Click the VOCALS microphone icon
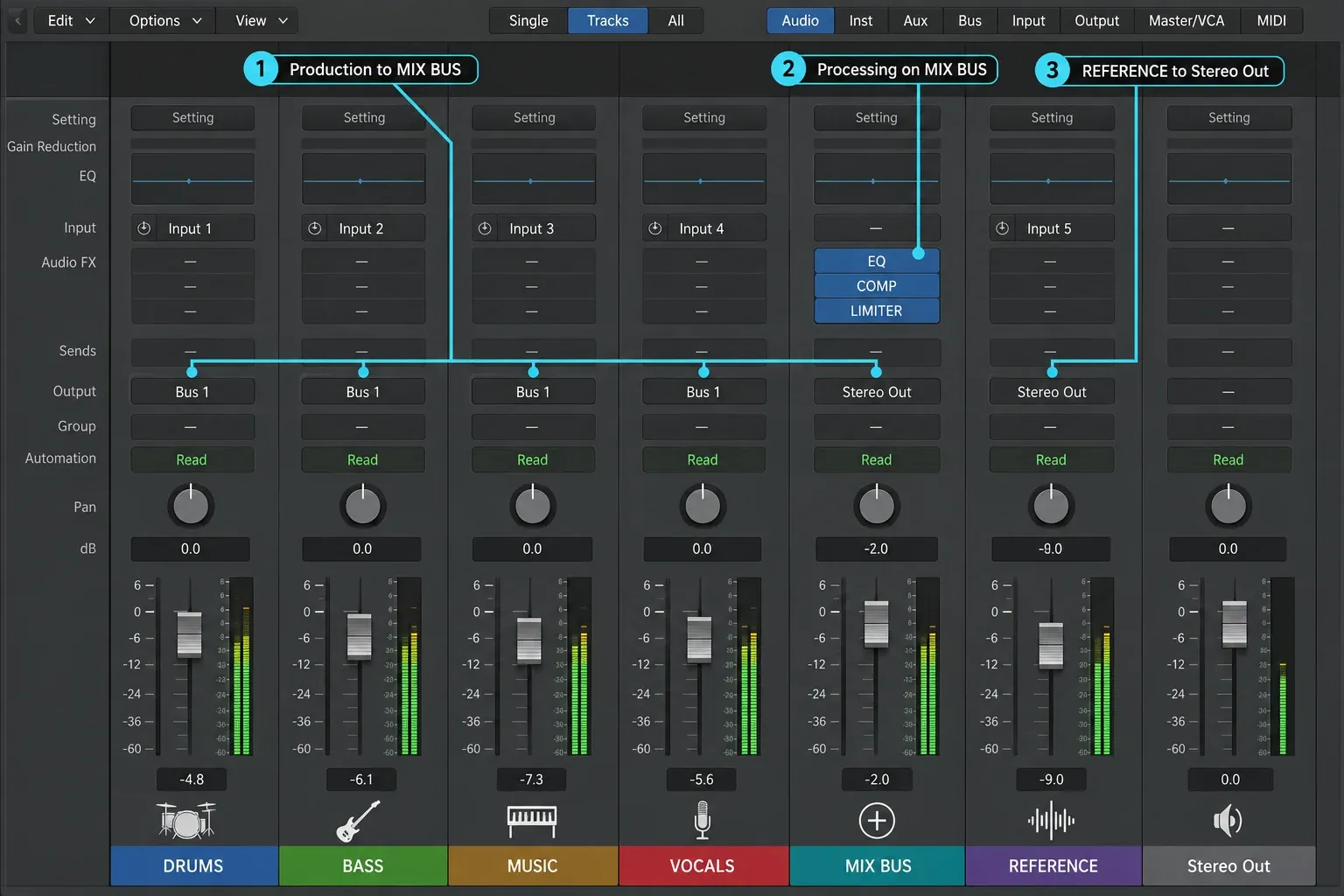Image resolution: width=1344 pixels, height=896 pixels. click(702, 821)
